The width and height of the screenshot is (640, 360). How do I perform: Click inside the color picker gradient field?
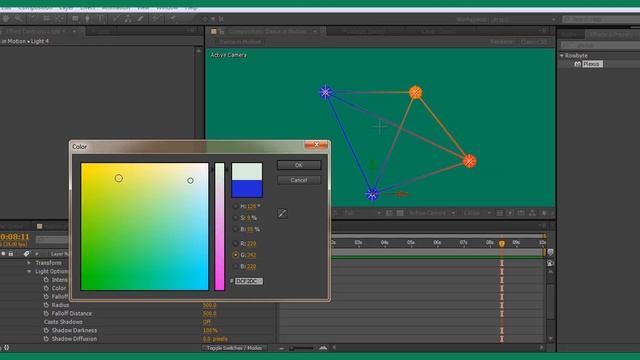(144, 227)
